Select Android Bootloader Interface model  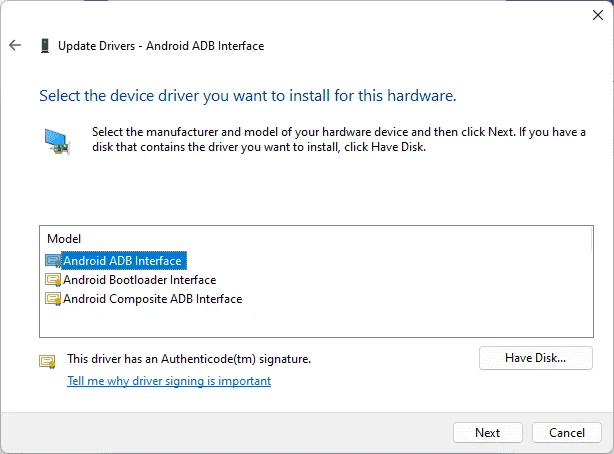[x=139, y=280]
